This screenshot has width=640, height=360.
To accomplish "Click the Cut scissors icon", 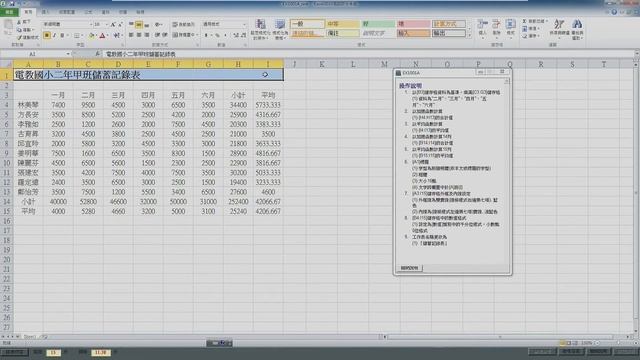I will pyautogui.click(x=19, y=22).
